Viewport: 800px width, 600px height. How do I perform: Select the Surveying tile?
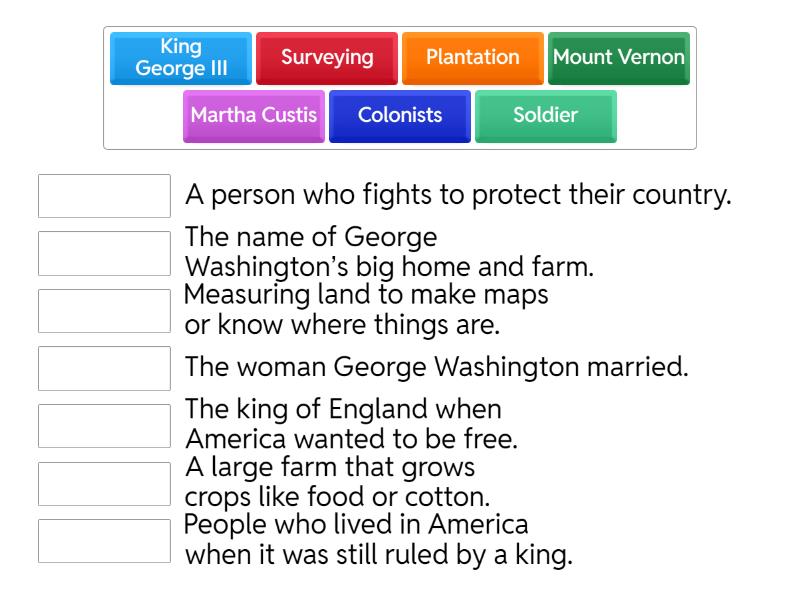pos(326,58)
